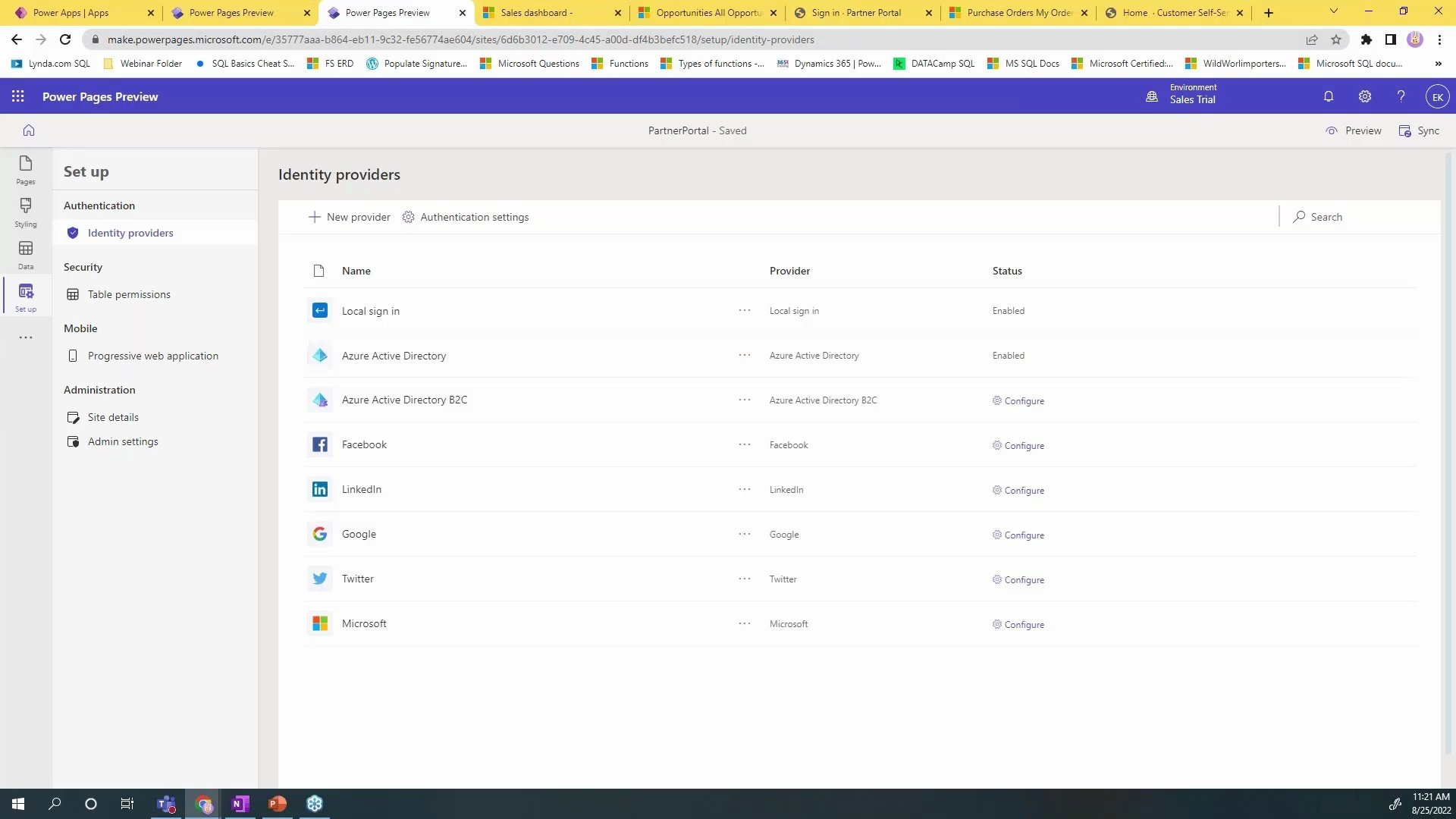
Task: Select Table permissions under Security
Action: [129, 294]
